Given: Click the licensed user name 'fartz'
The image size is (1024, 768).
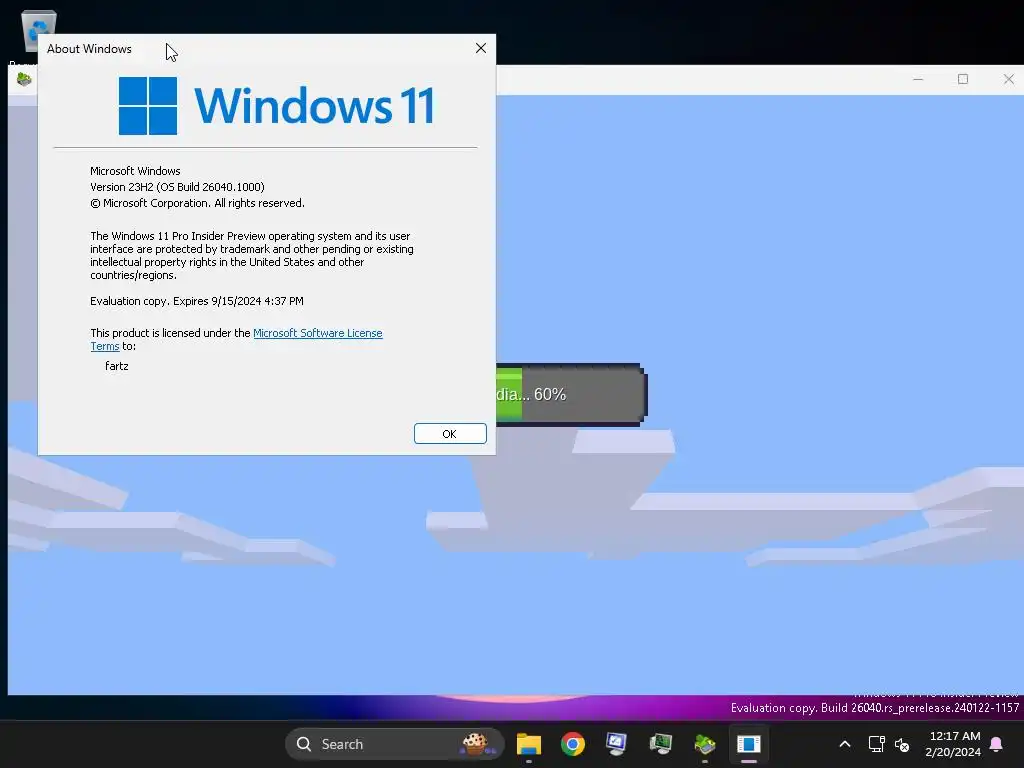Looking at the screenshot, I should 117,366.
